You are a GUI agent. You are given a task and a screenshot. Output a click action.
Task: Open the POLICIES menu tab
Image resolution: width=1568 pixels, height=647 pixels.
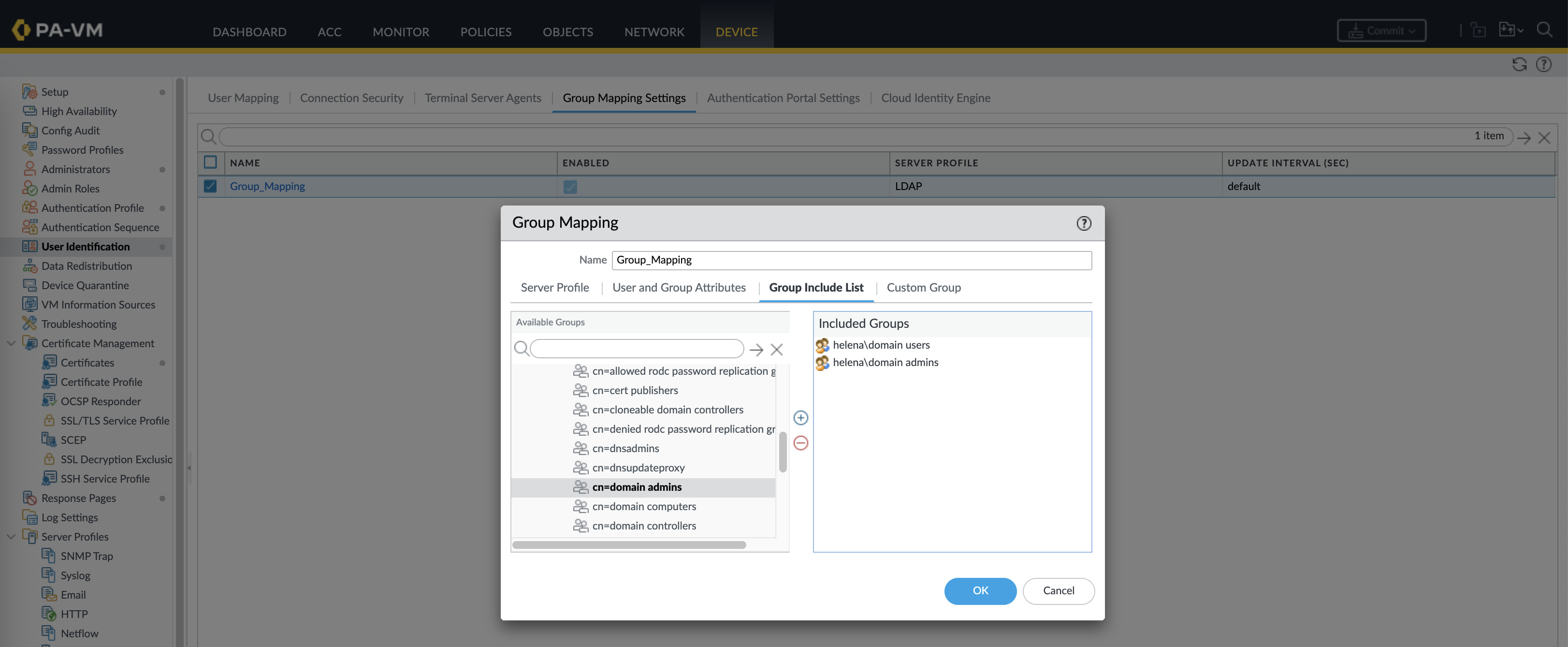tap(485, 32)
